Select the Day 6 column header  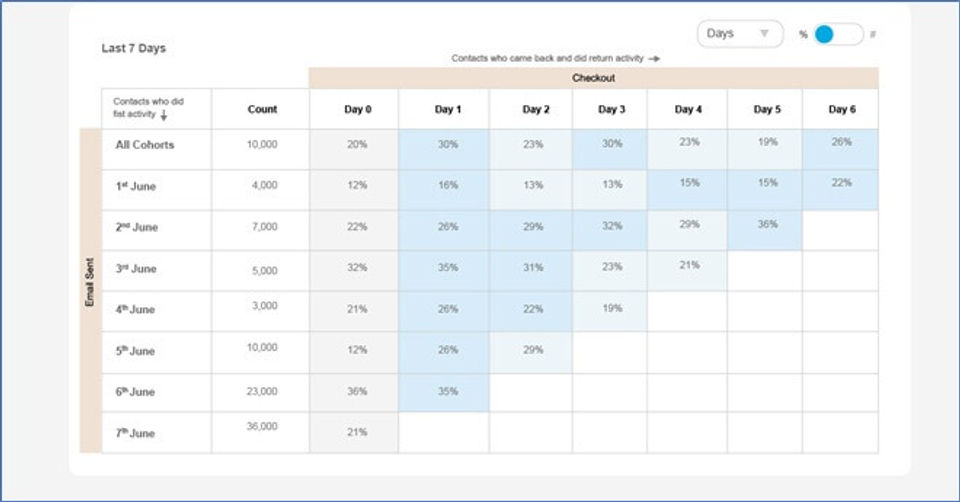[x=842, y=109]
